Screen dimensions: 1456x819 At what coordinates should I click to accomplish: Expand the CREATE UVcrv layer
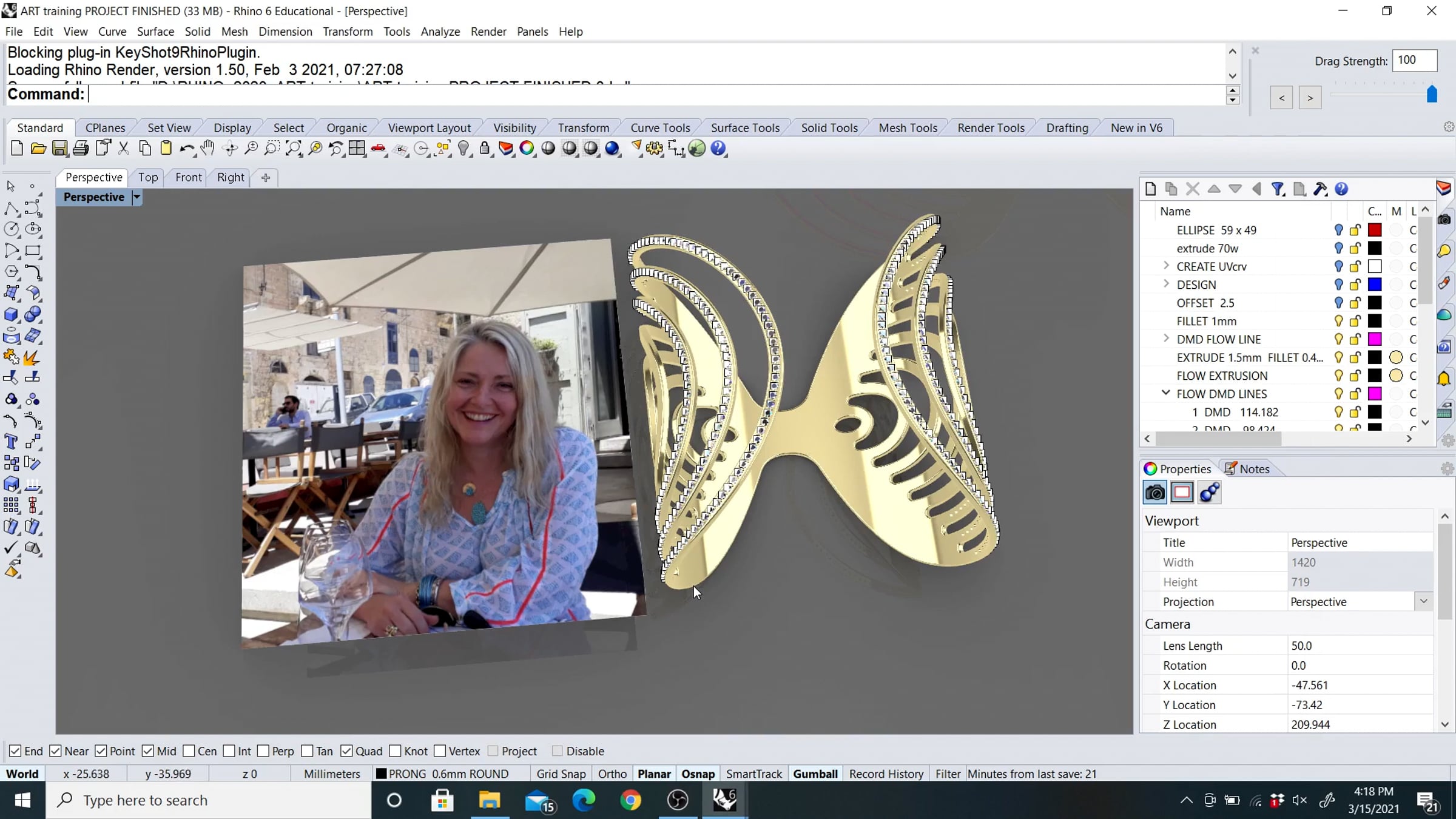(1166, 266)
